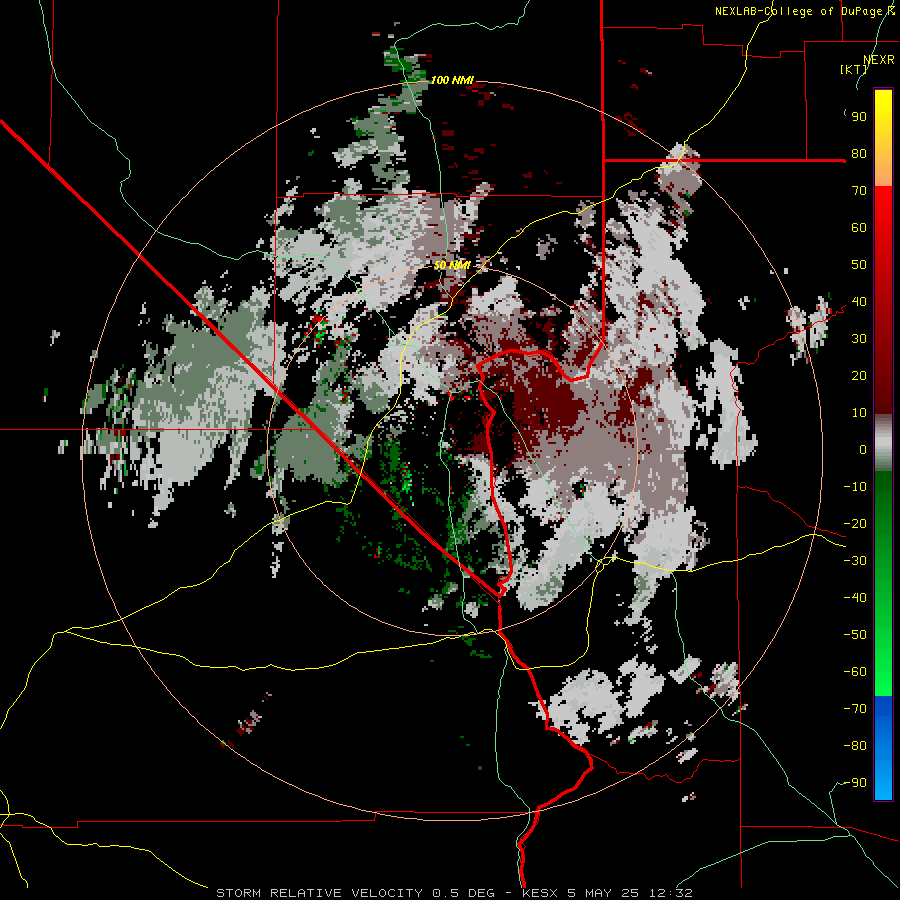This screenshot has width=900, height=900.
Task: Click the -20 value on the velocity scale
Action: point(855,524)
